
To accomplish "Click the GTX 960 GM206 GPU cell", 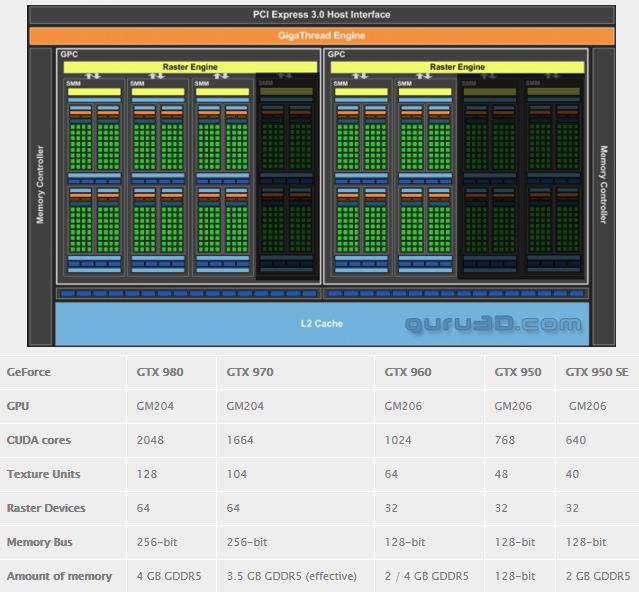I will (x=403, y=406).
